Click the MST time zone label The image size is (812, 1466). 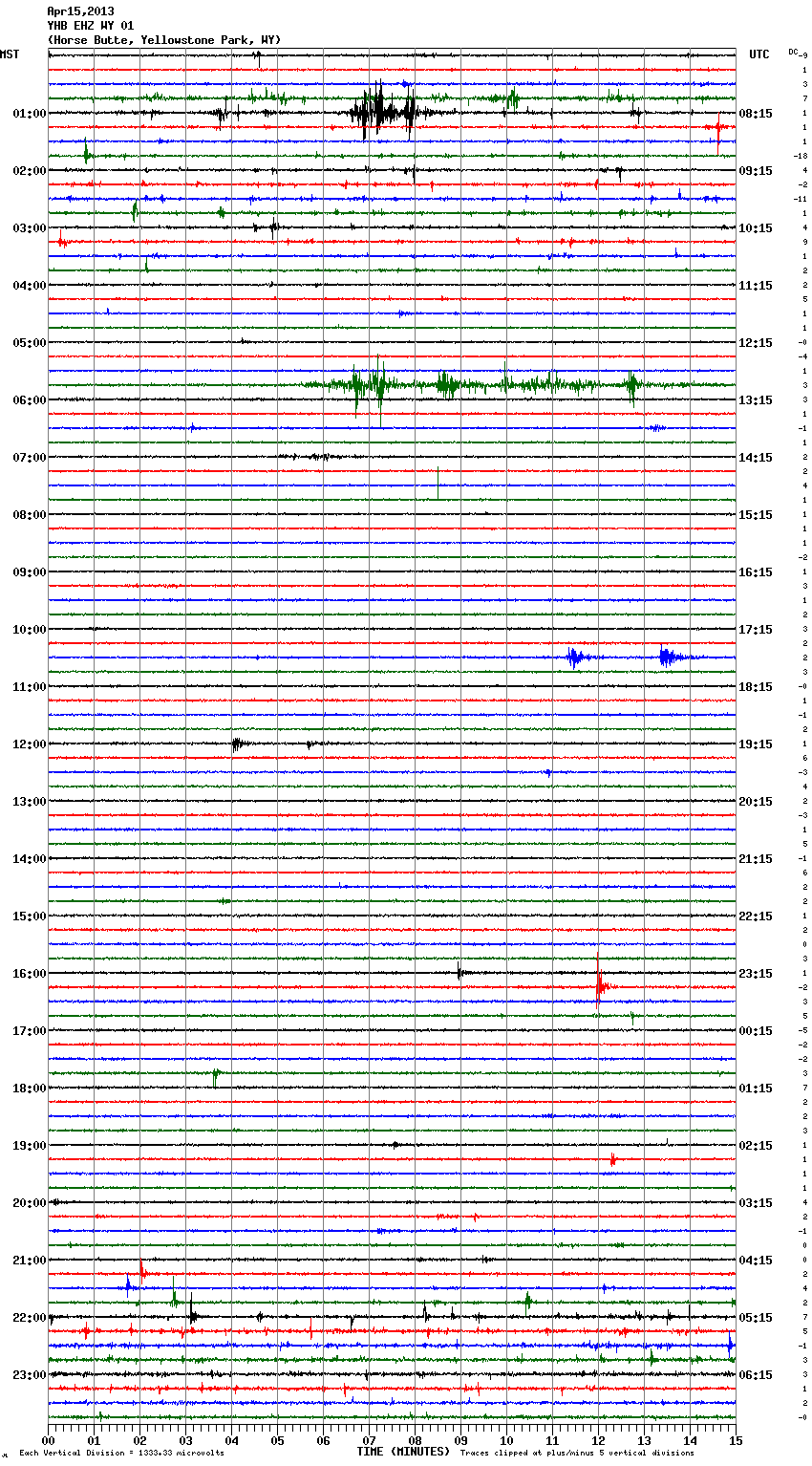10,54
